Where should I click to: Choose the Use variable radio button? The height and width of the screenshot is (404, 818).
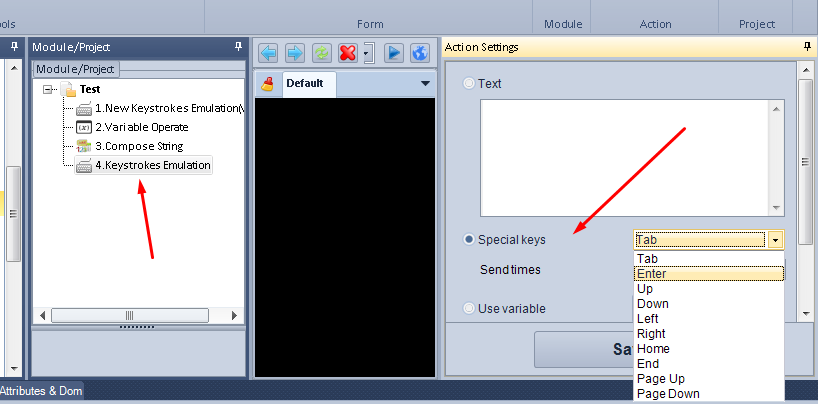click(469, 309)
